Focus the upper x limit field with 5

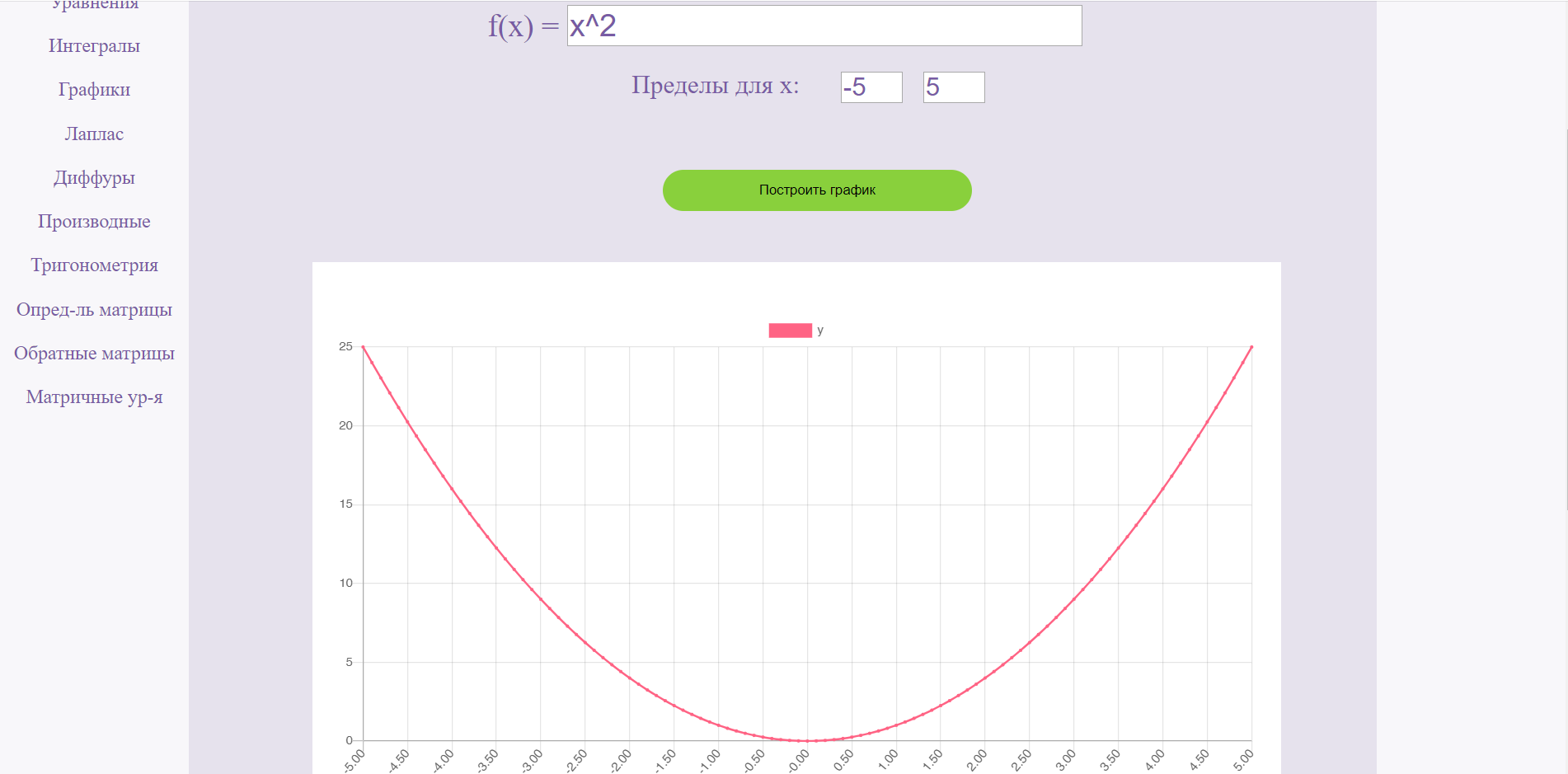[x=954, y=87]
